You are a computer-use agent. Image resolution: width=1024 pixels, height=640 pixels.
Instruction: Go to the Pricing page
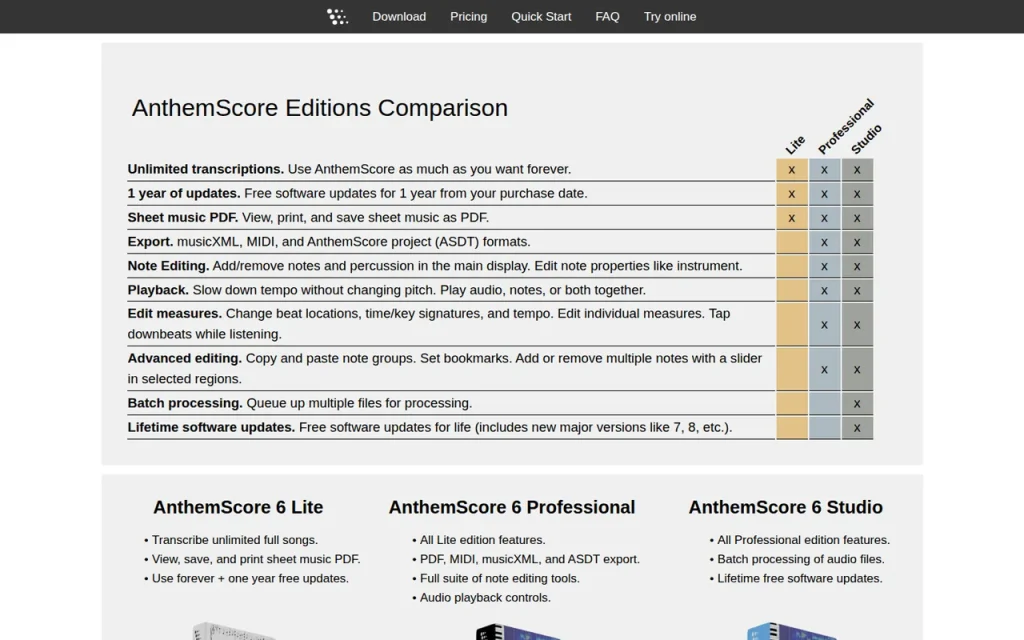[468, 16]
